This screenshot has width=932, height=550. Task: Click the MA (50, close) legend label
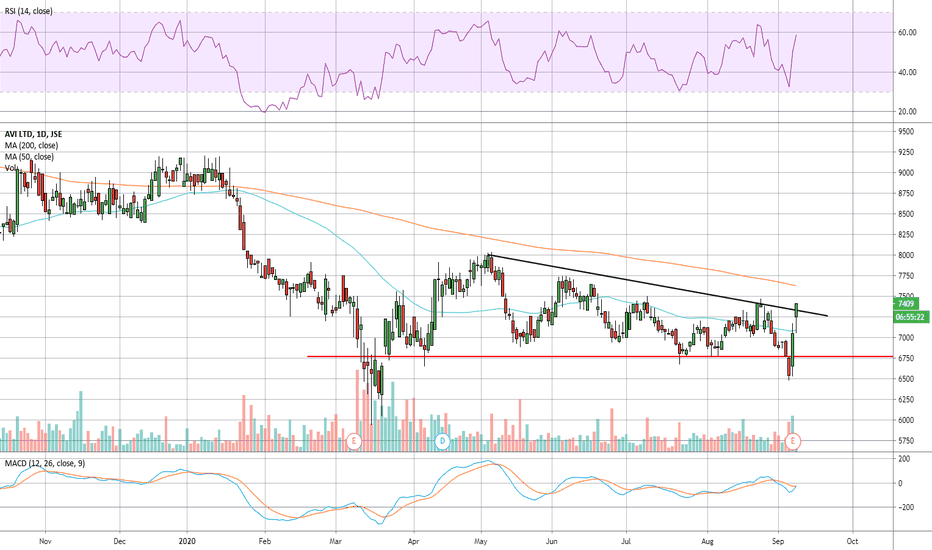[29, 157]
